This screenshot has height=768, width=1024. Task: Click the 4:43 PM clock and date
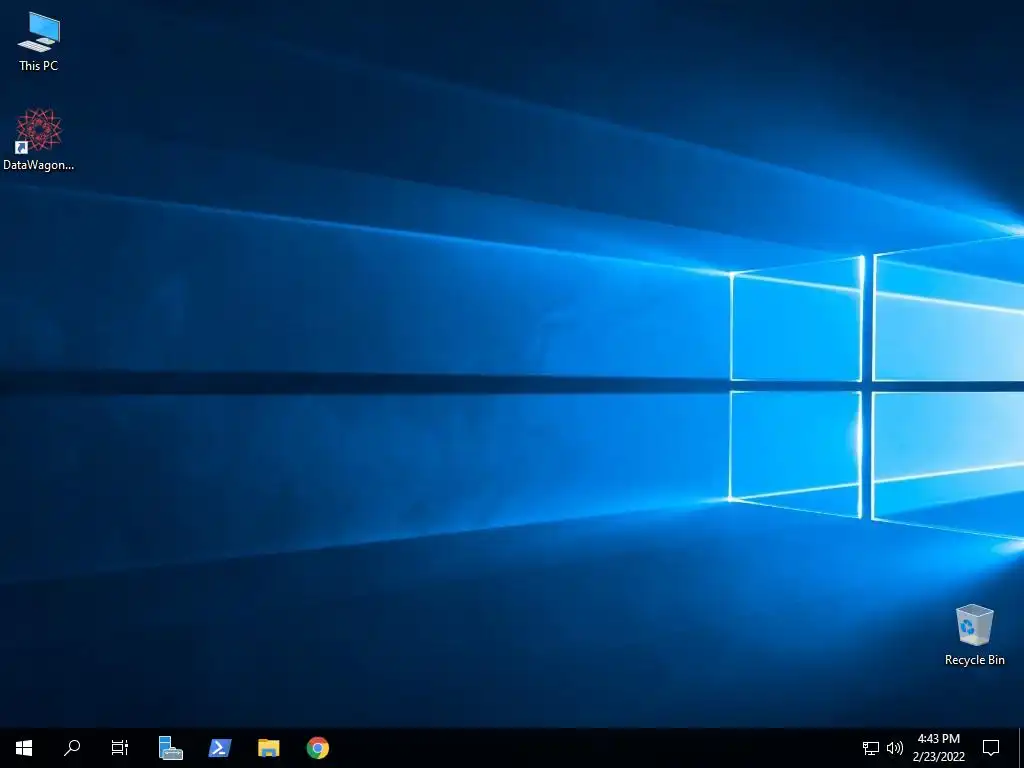[939, 748]
